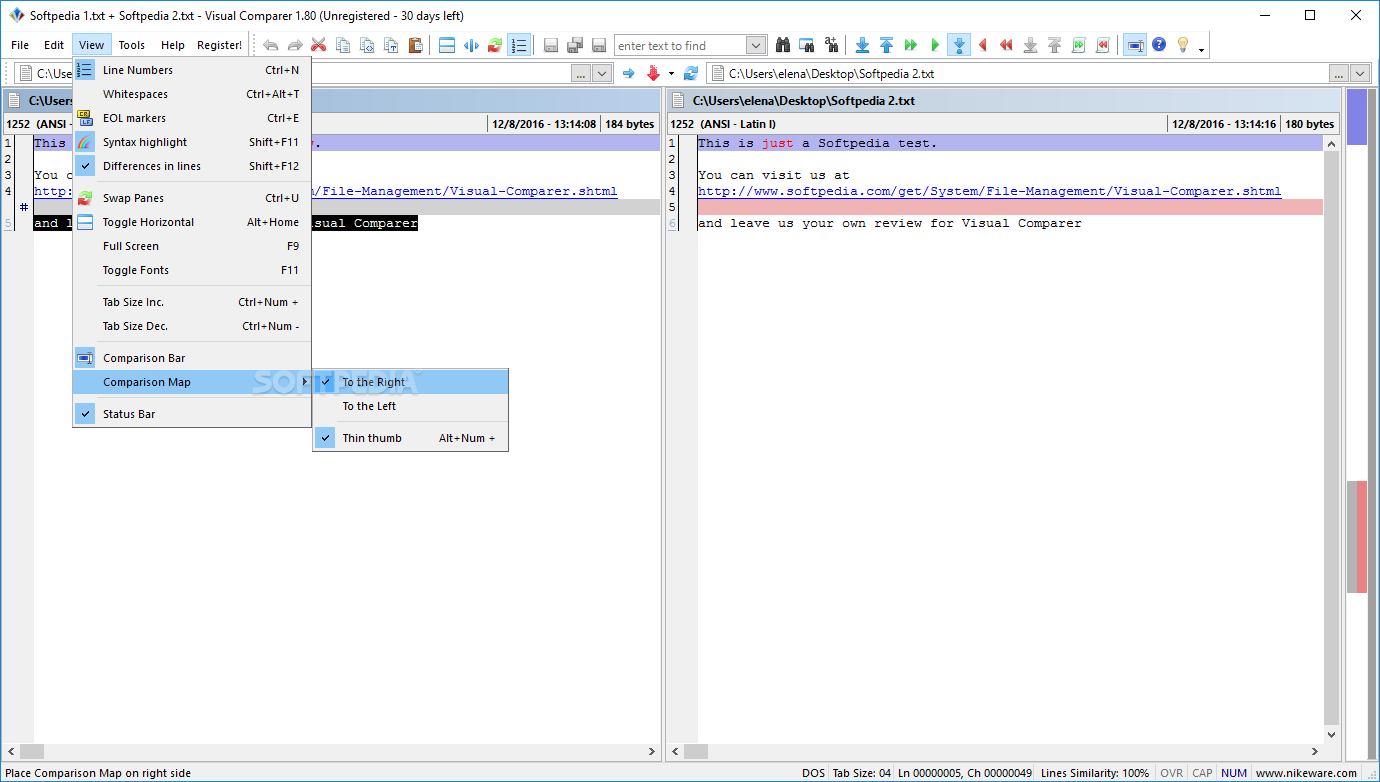Viewport: 1380px width, 782px height.
Task: Click the blue question mark help icon
Action: tap(1159, 45)
